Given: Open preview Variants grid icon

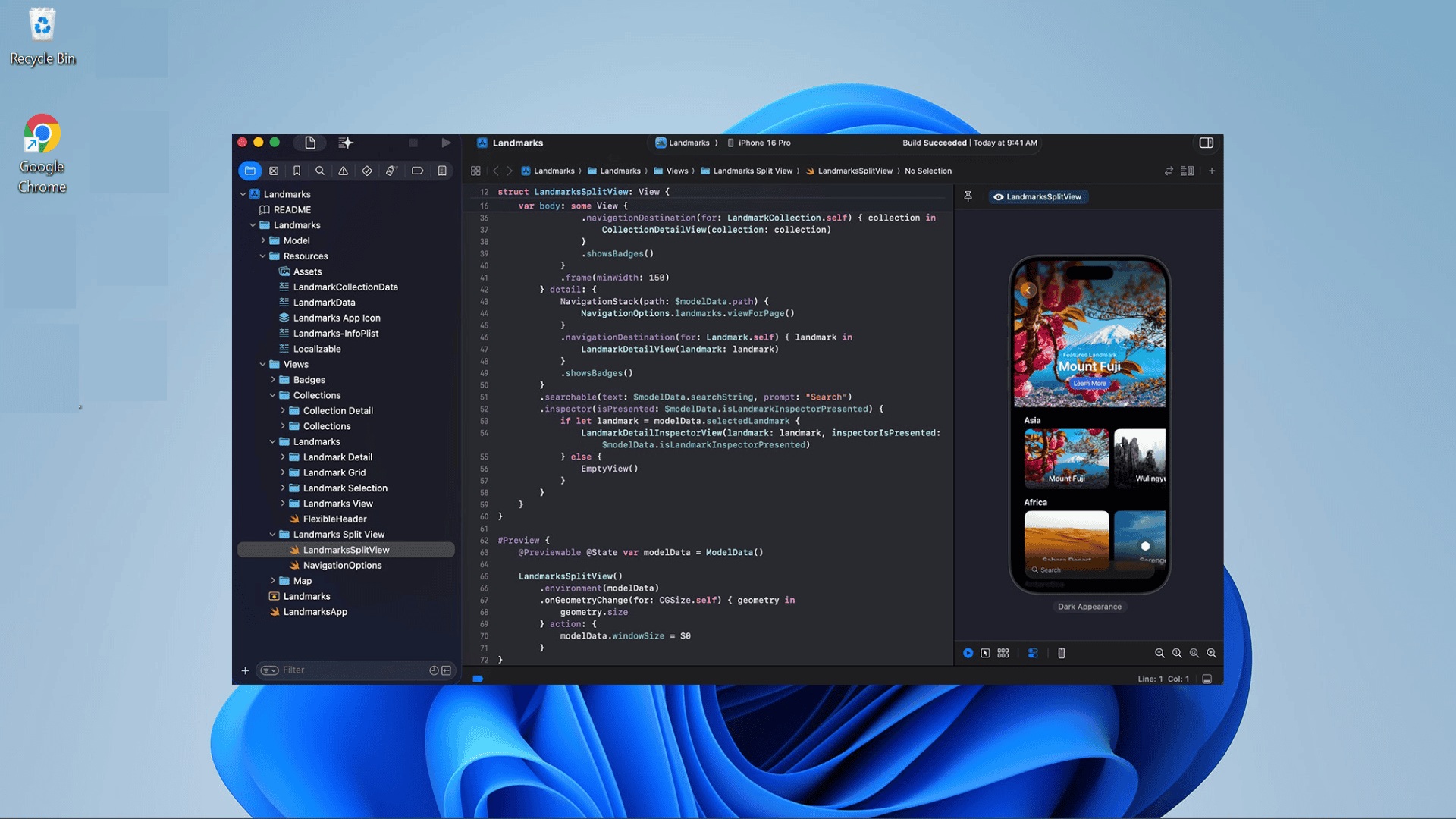Looking at the screenshot, I should tap(1003, 653).
